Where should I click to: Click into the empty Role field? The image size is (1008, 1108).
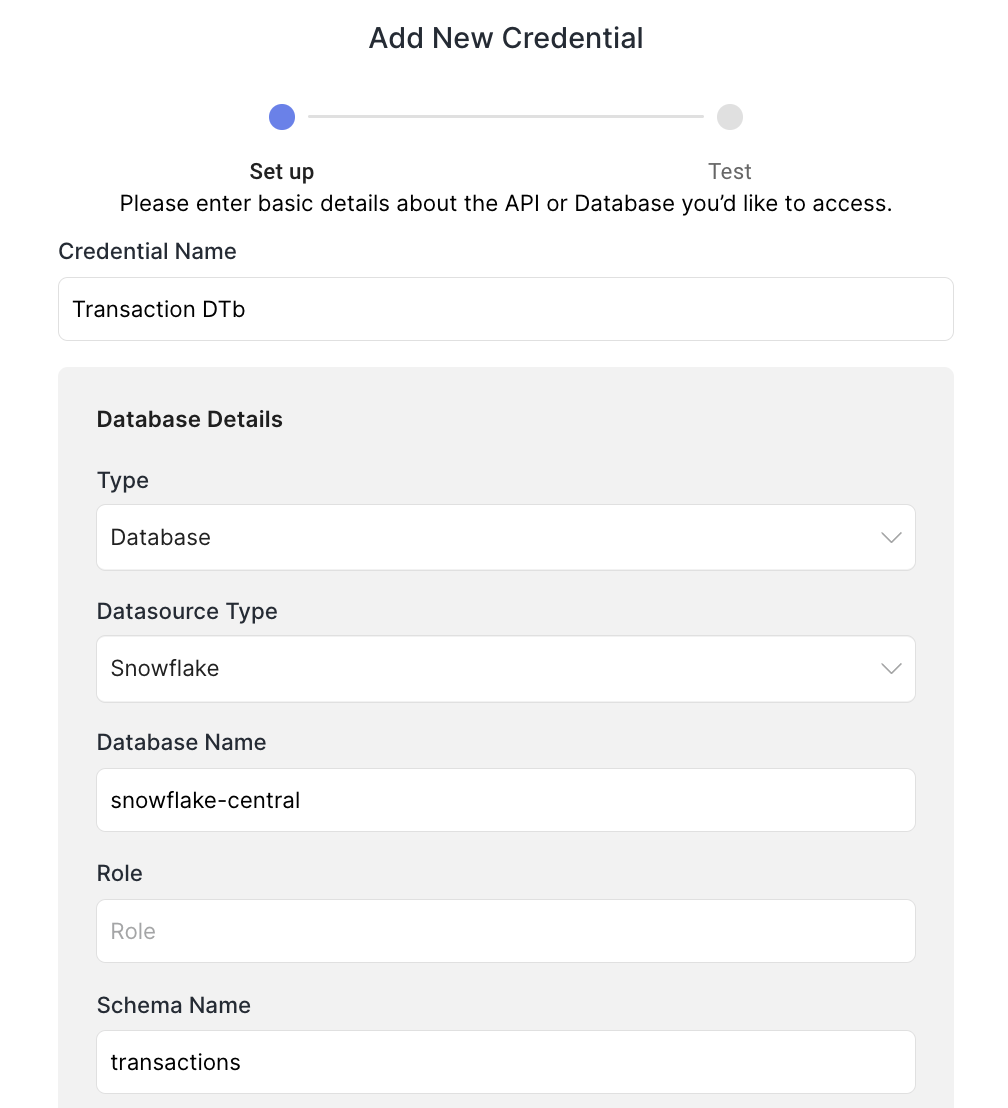[x=505, y=931]
